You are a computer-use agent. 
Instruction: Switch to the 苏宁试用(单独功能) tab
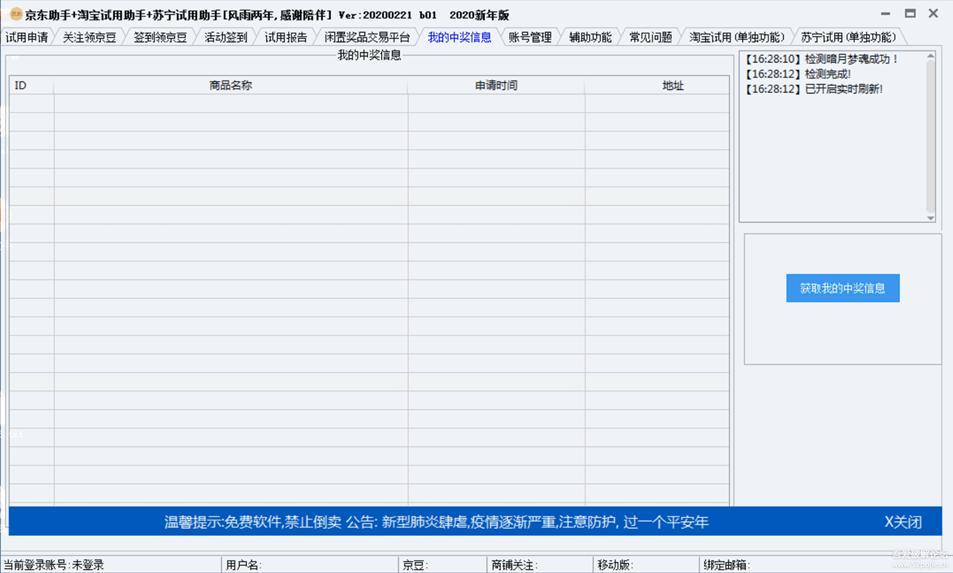click(848, 37)
